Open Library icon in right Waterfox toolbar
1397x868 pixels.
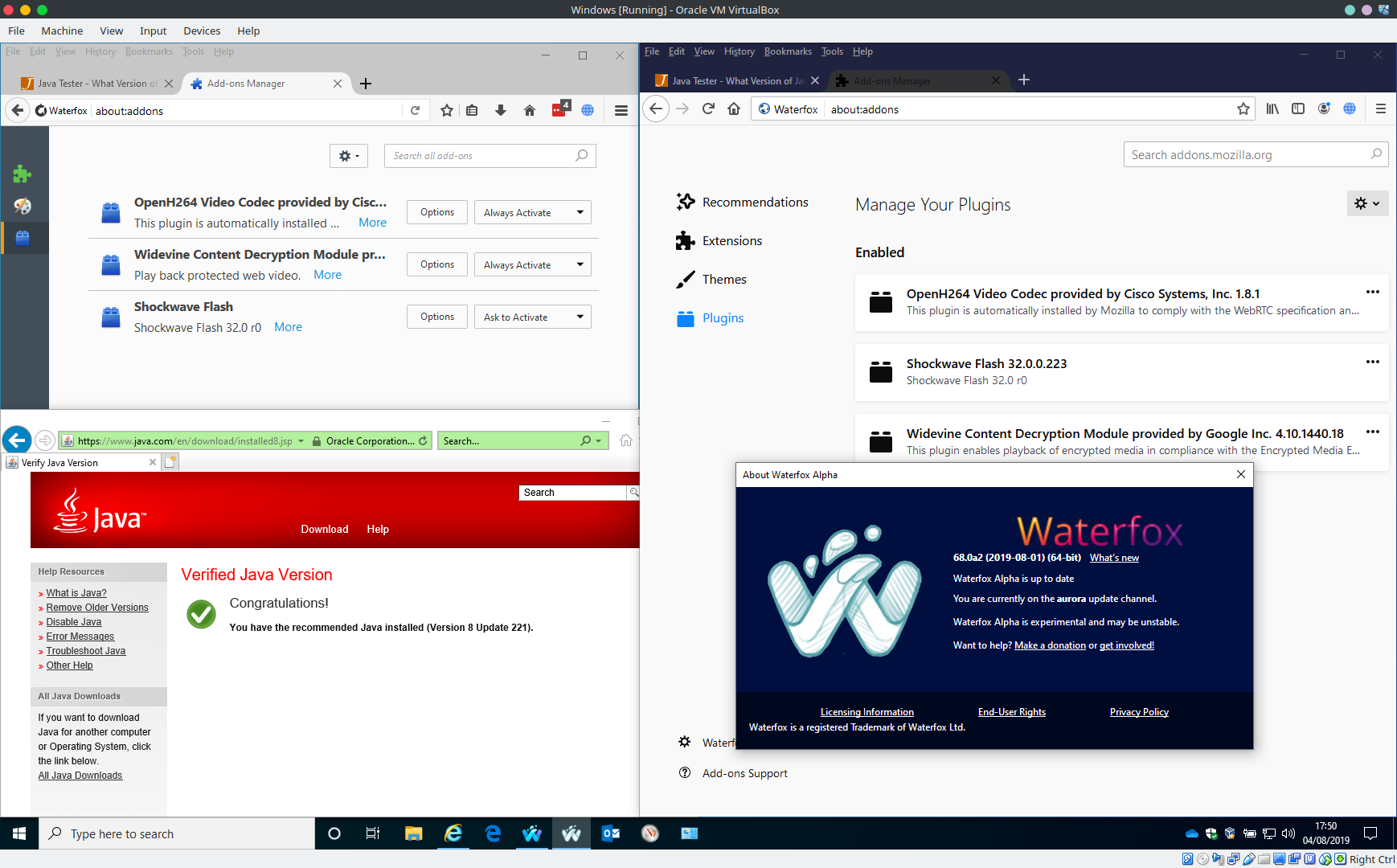click(x=1272, y=108)
